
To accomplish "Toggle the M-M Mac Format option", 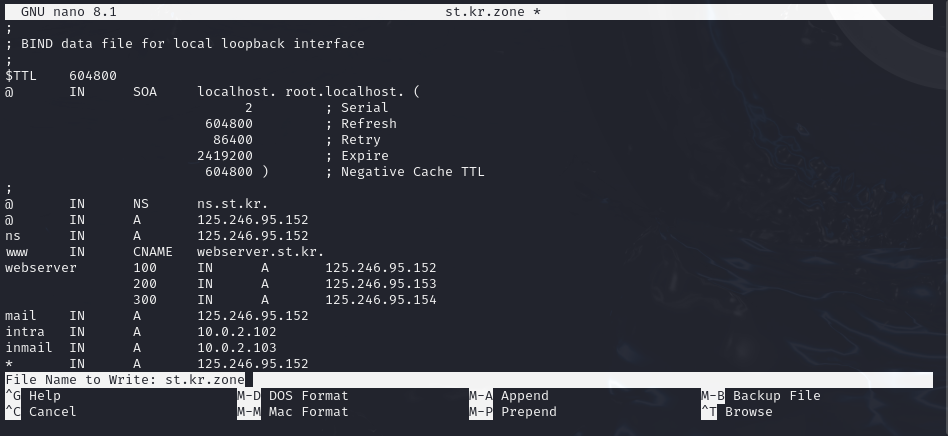I will [x=293, y=412].
